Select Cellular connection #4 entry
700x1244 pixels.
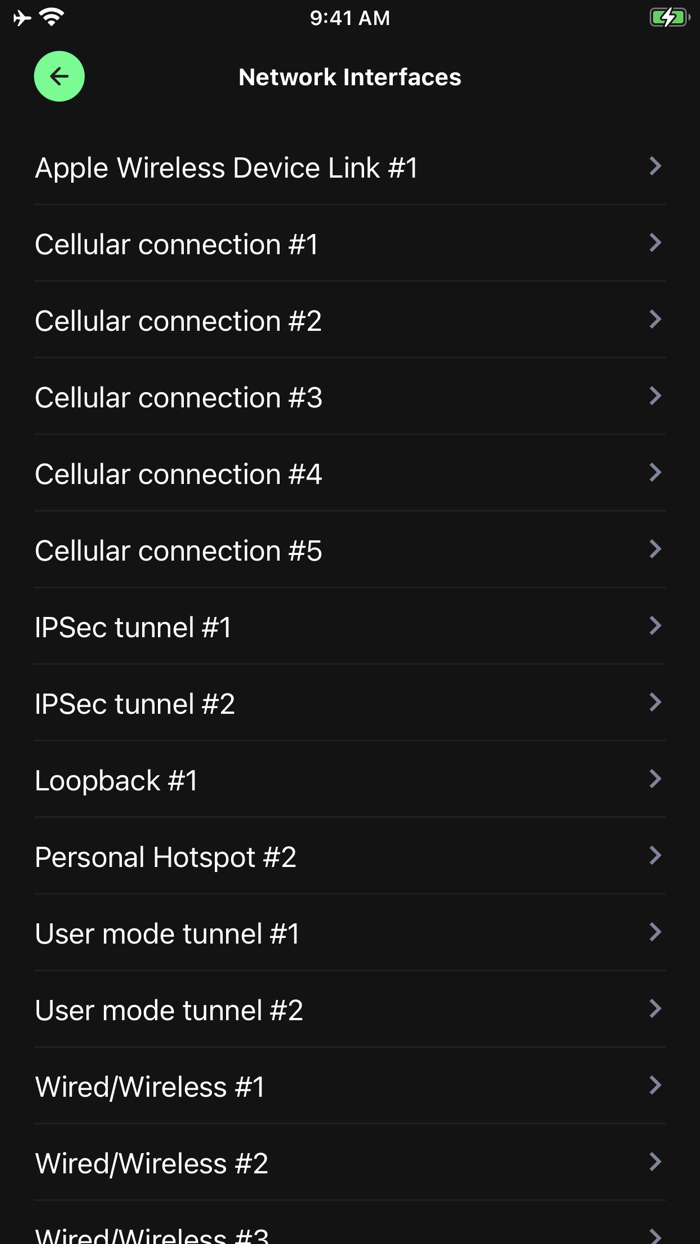point(178,474)
